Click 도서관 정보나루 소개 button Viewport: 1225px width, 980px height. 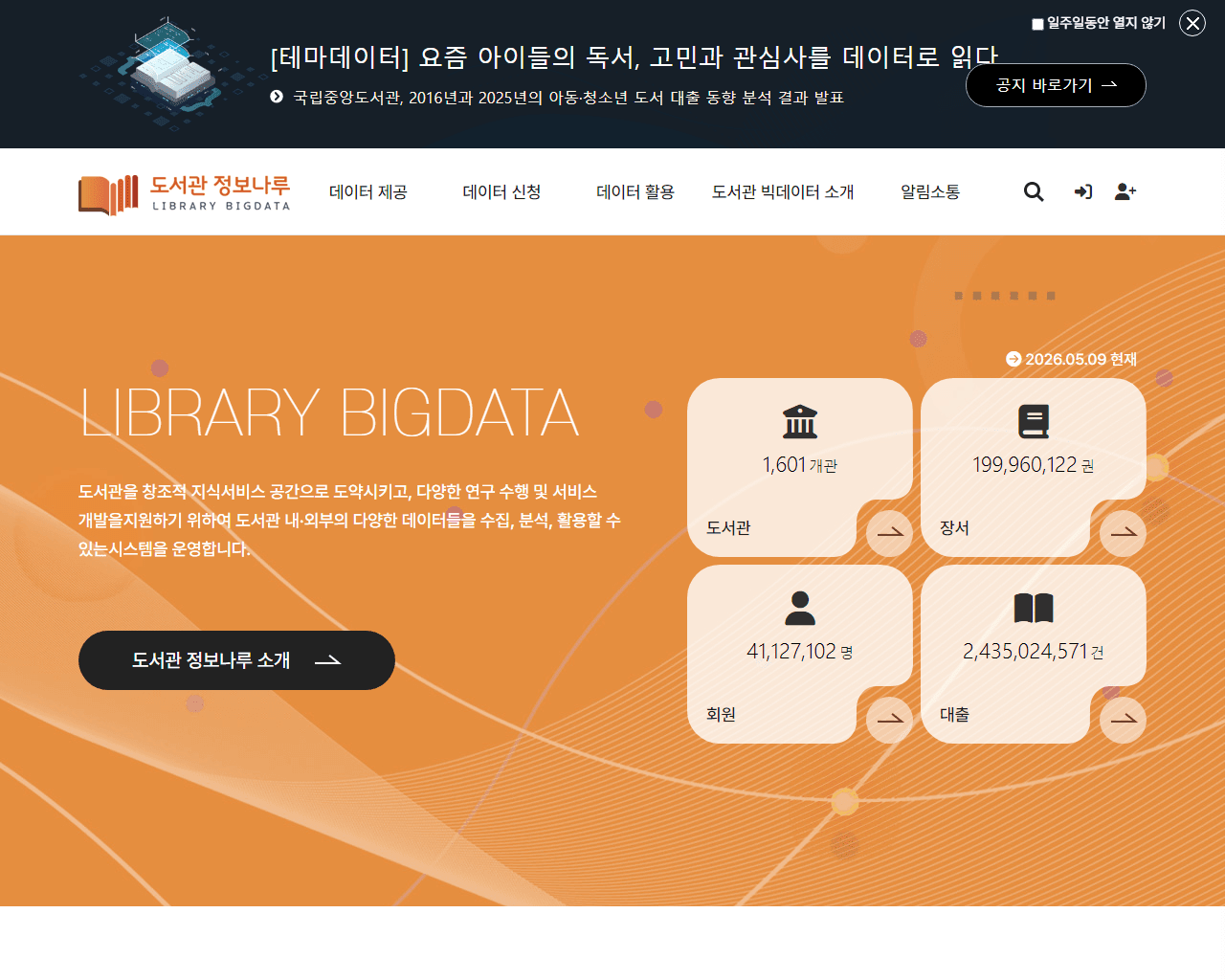point(236,660)
